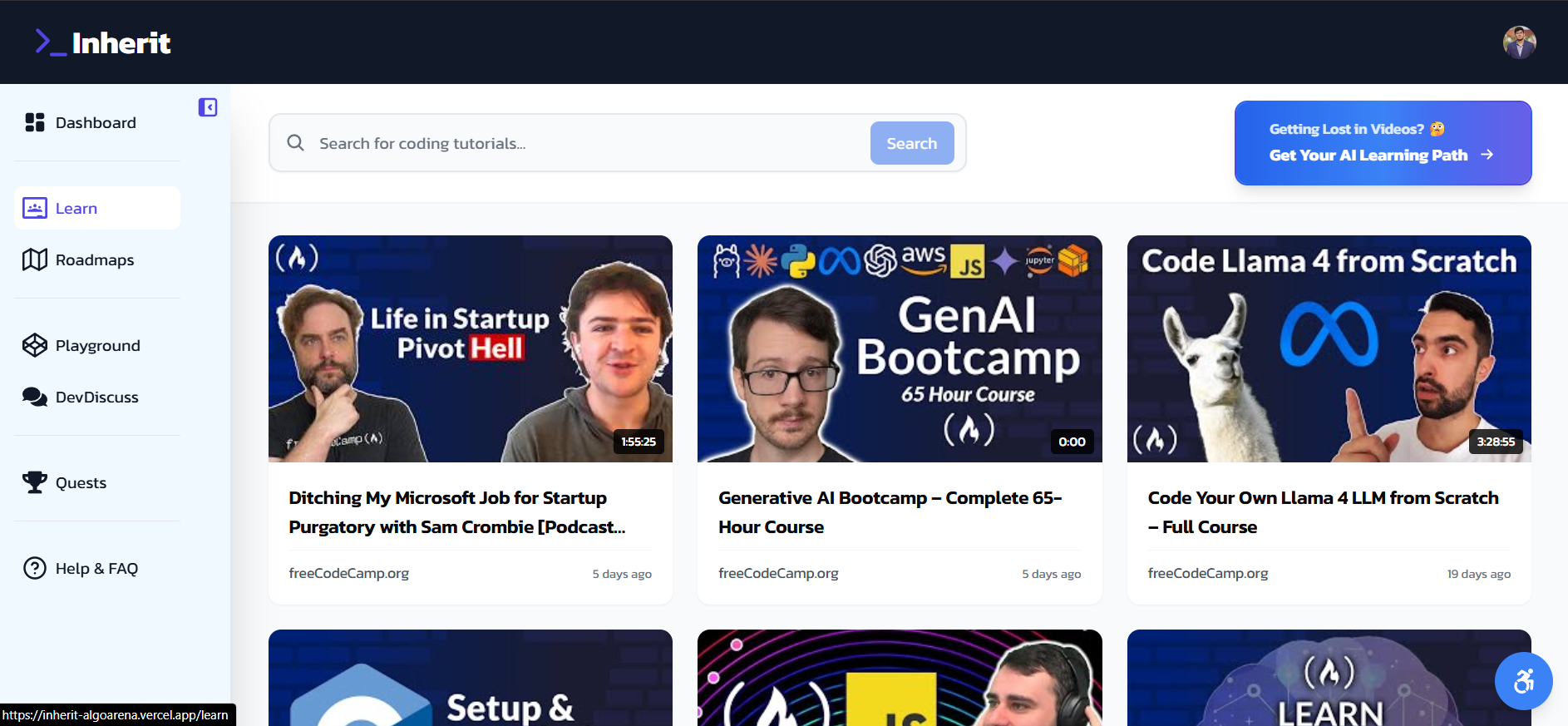The width and height of the screenshot is (1568, 726).
Task: Click the Code Your Own Llama 4 title
Action: coord(1324,512)
